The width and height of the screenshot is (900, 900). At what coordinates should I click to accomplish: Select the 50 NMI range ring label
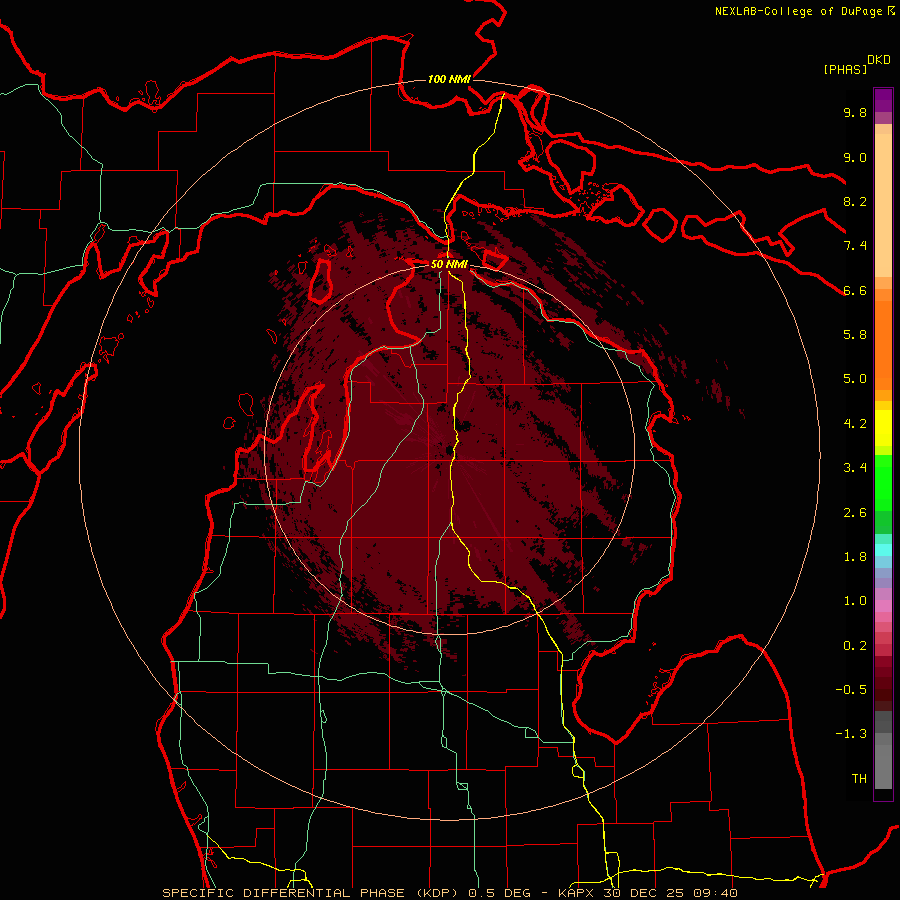pyautogui.click(x=449, y=264)
